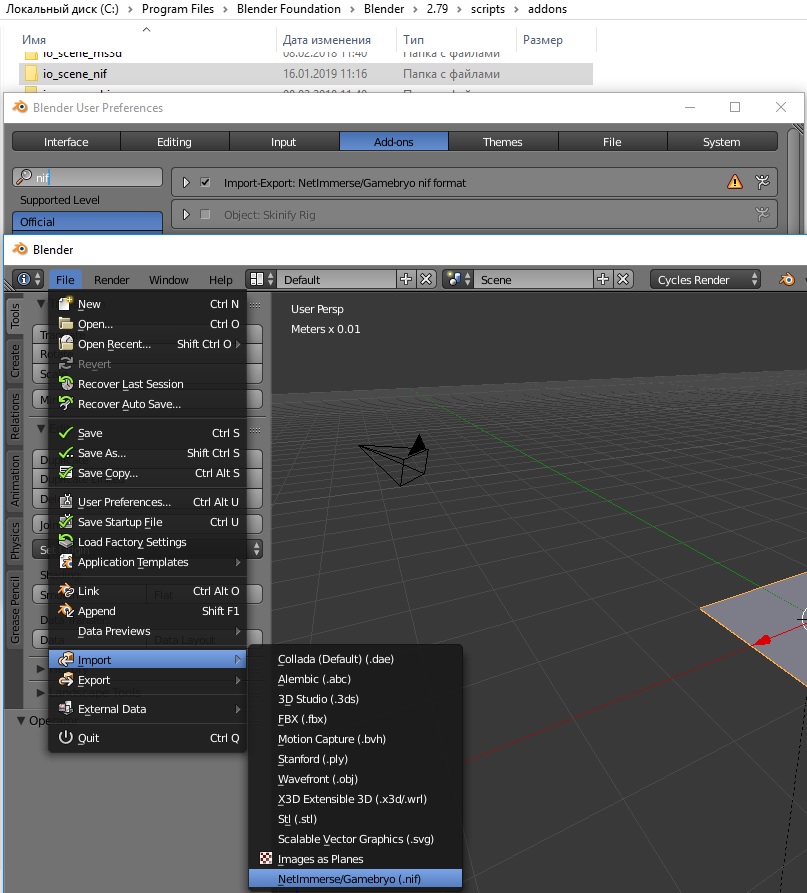Viewport: 807px width, 893px height.
Task: Click the search magnifier icon in add-ons
Action: point(24,177)
